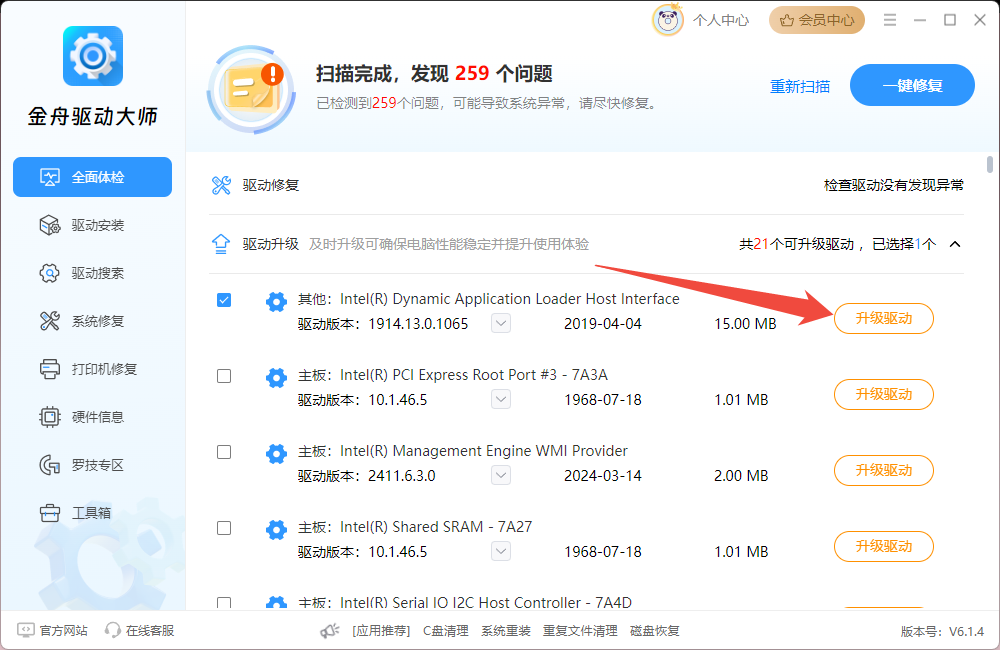Uncheck Intel Dynamic Application Loader driver checkbox
1000x650 pixels.
224,300
